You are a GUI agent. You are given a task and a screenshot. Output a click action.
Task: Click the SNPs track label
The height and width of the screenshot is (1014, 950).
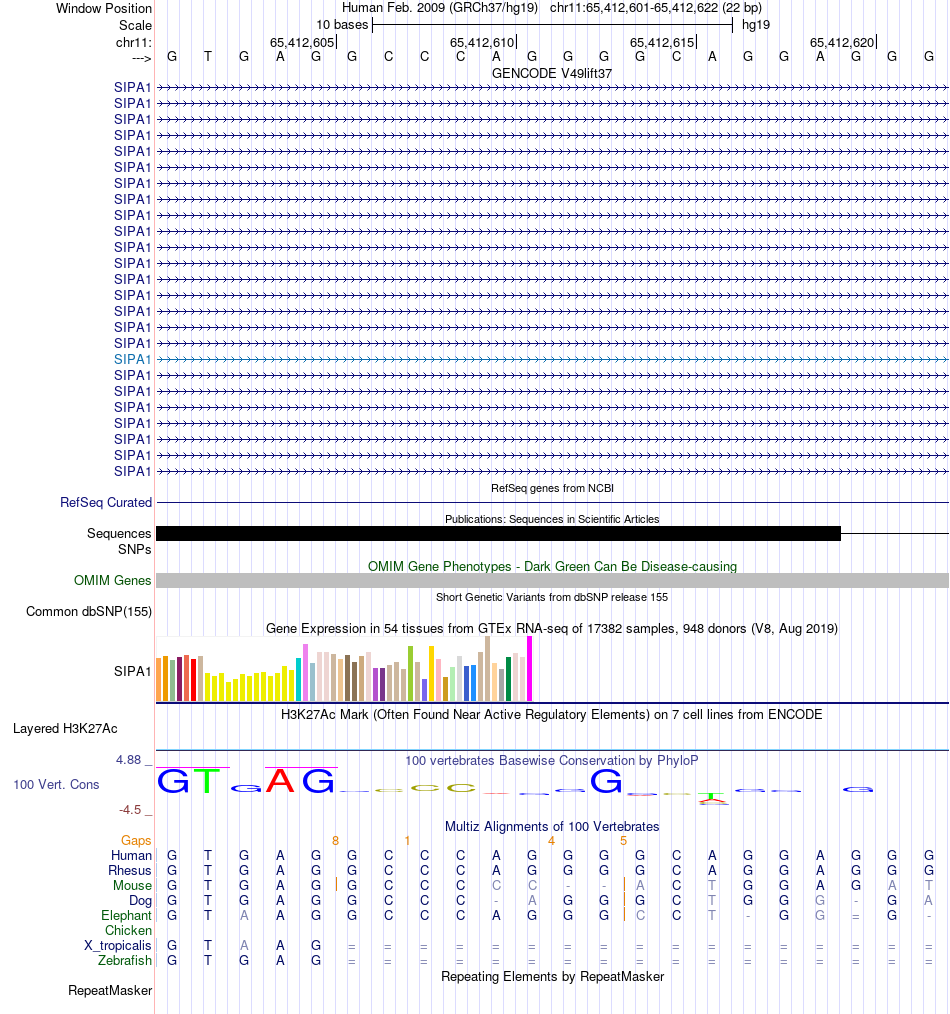click(135, 550)
